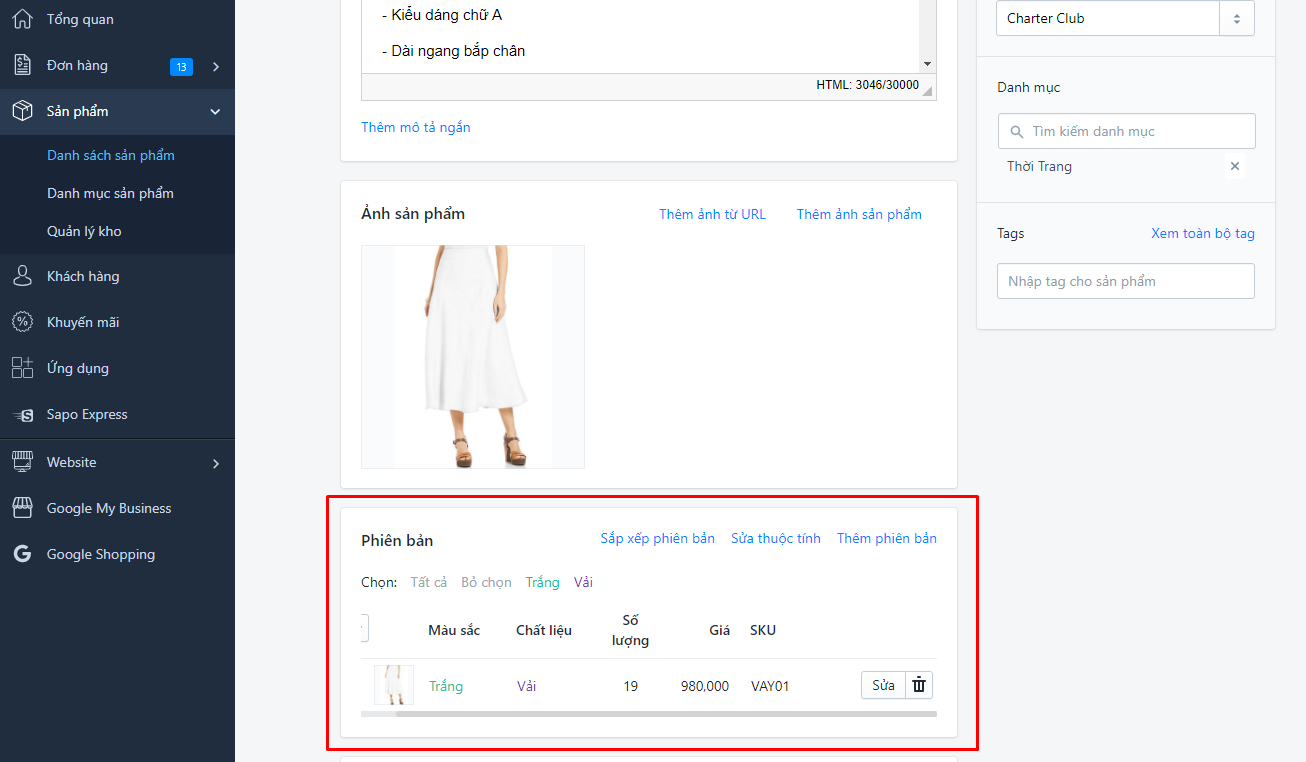Open the Khuyến mãi menu

point(83,322)
